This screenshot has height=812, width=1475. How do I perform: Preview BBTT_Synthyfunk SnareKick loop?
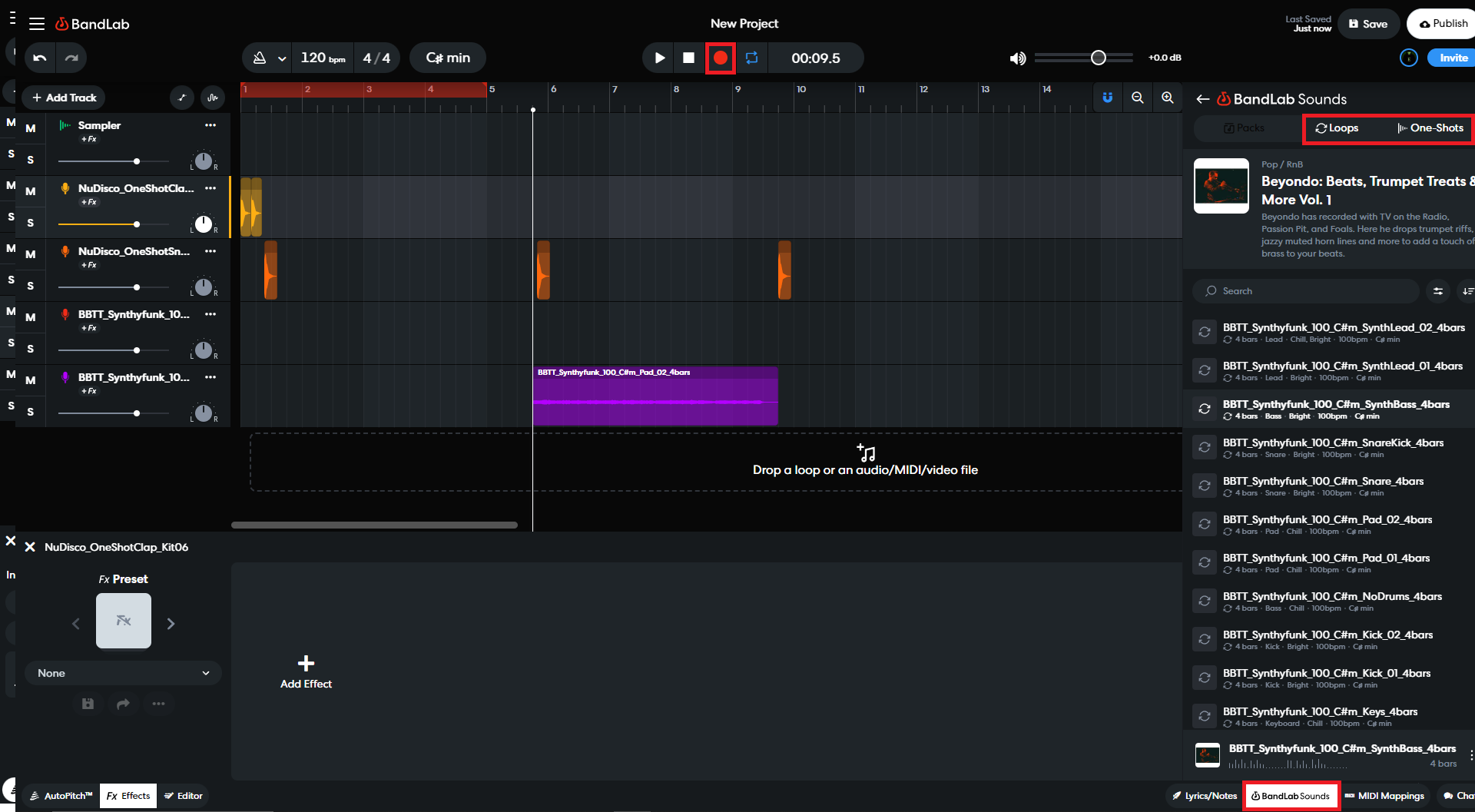[1205, 447]
